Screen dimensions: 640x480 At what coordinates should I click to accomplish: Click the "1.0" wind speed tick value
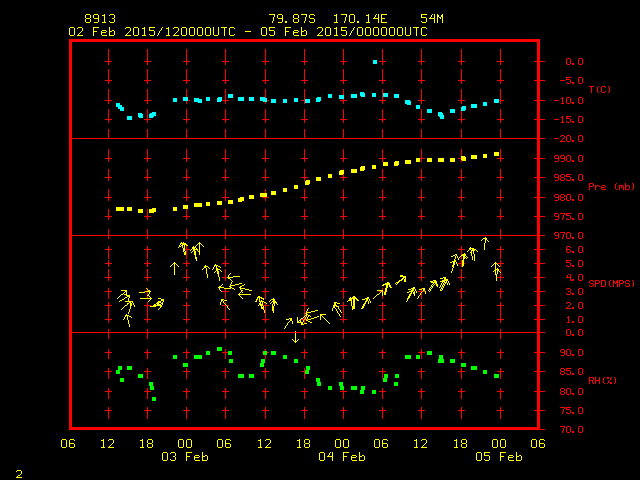tap(574, 320)
